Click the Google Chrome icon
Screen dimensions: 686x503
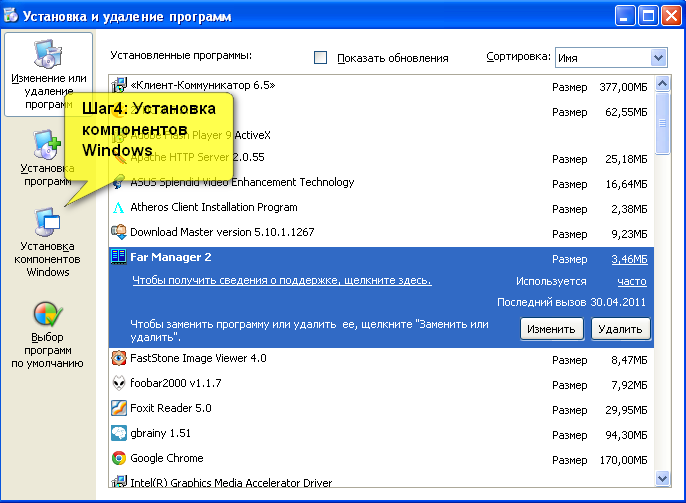click(119, 458)
